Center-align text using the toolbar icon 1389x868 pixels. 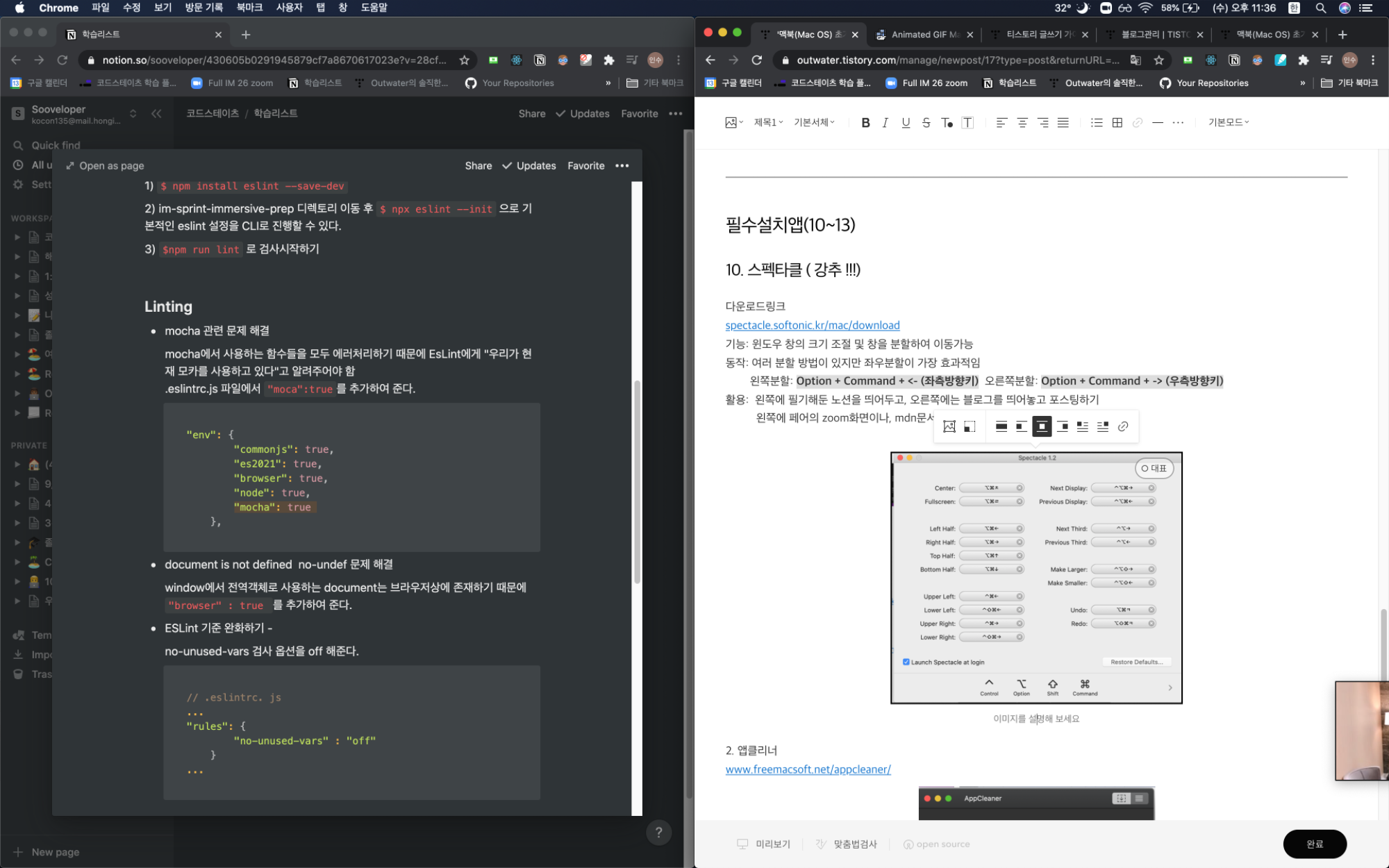coord(1022,123)
